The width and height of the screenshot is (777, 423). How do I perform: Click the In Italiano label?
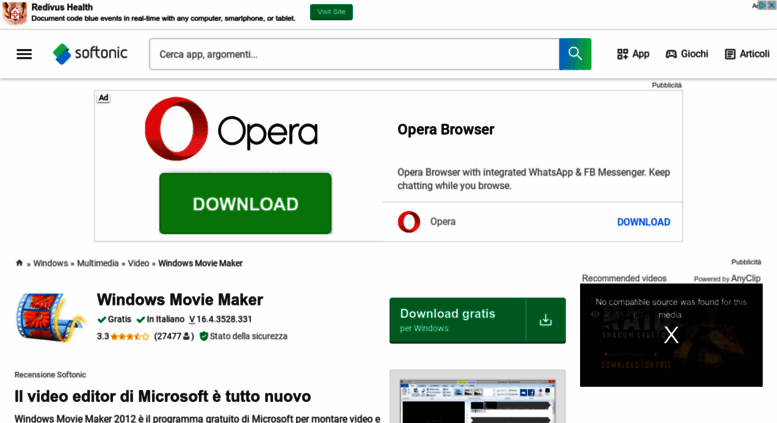(161, 319)
